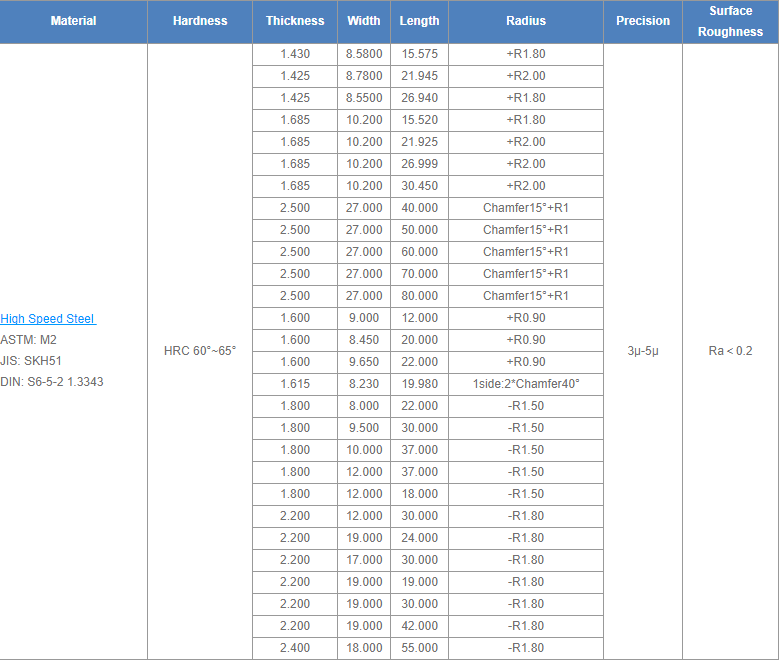This screenshot has width=781, height=660.
Task: Click width cell '8.7800'
Action: [x=364, y=76]
